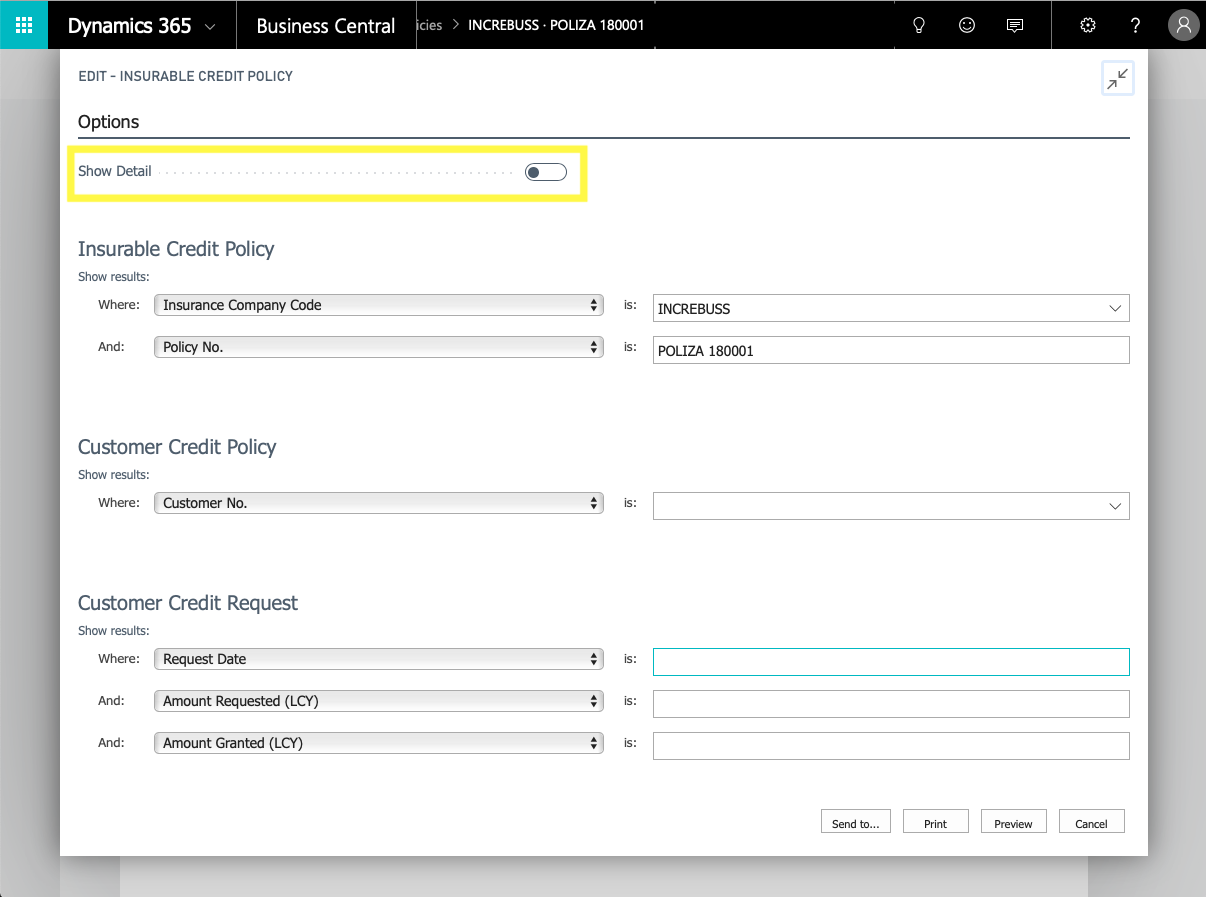Click the smiley feedback icon

(967, 26)
